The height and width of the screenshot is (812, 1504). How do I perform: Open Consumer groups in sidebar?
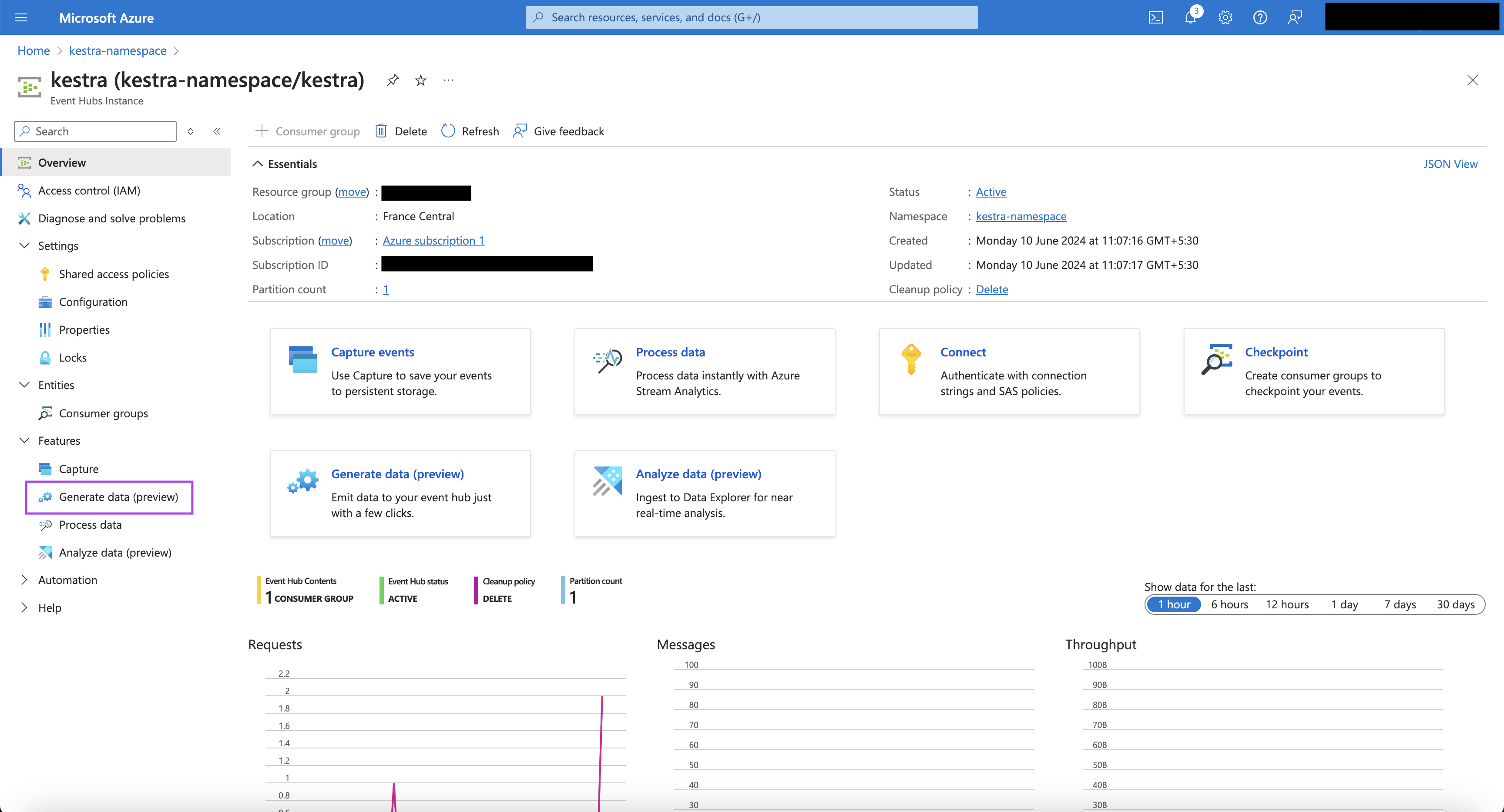click(x=103, y=413)
